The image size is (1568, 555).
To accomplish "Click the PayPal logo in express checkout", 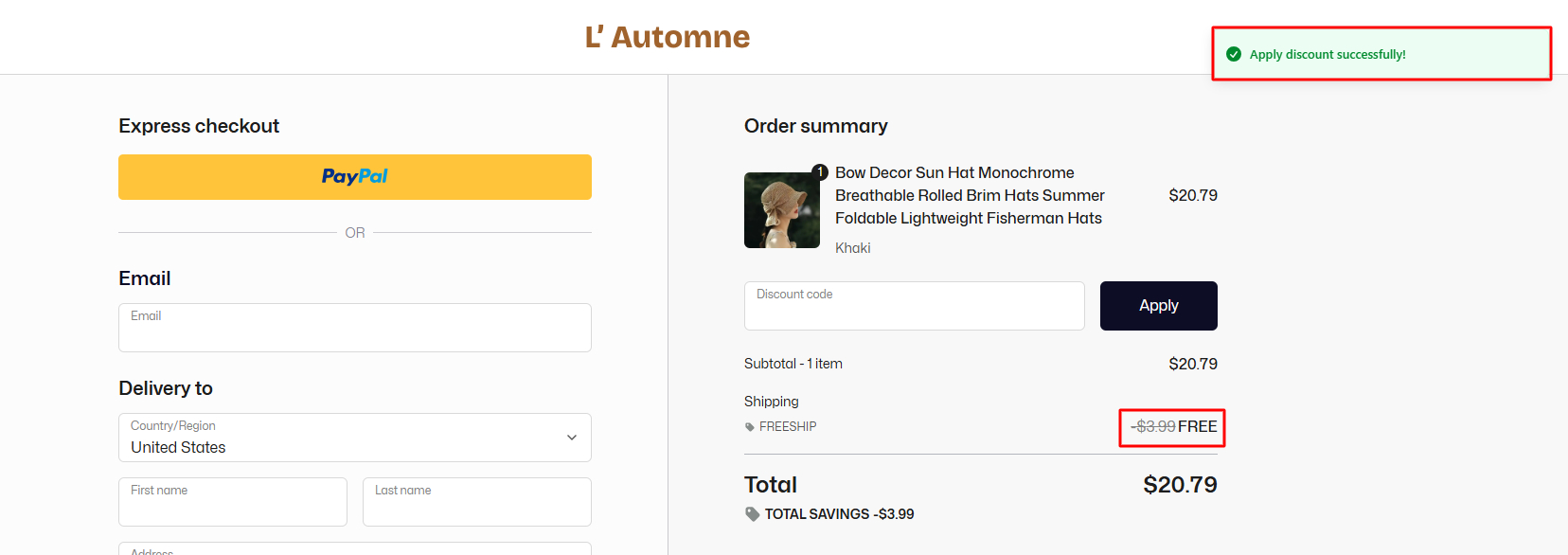I will tap(355, 177).
